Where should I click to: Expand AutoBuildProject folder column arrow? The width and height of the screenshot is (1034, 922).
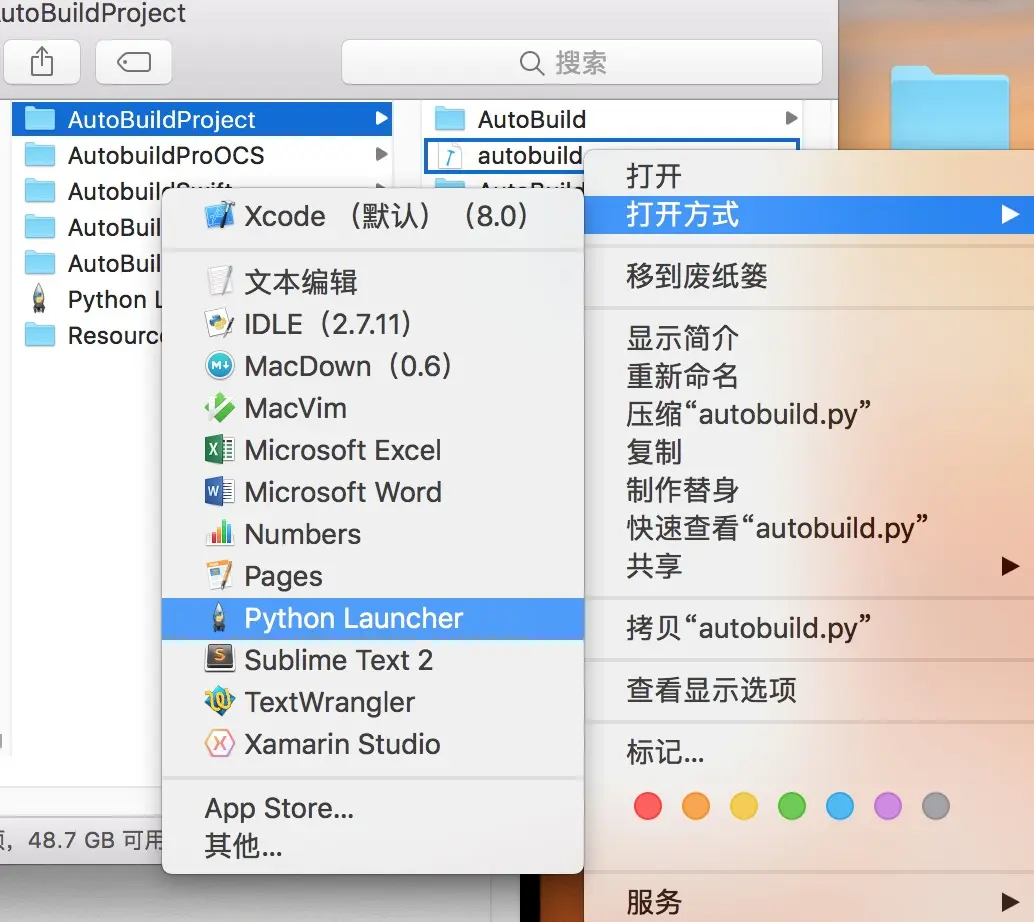click(x=380, y=119)
